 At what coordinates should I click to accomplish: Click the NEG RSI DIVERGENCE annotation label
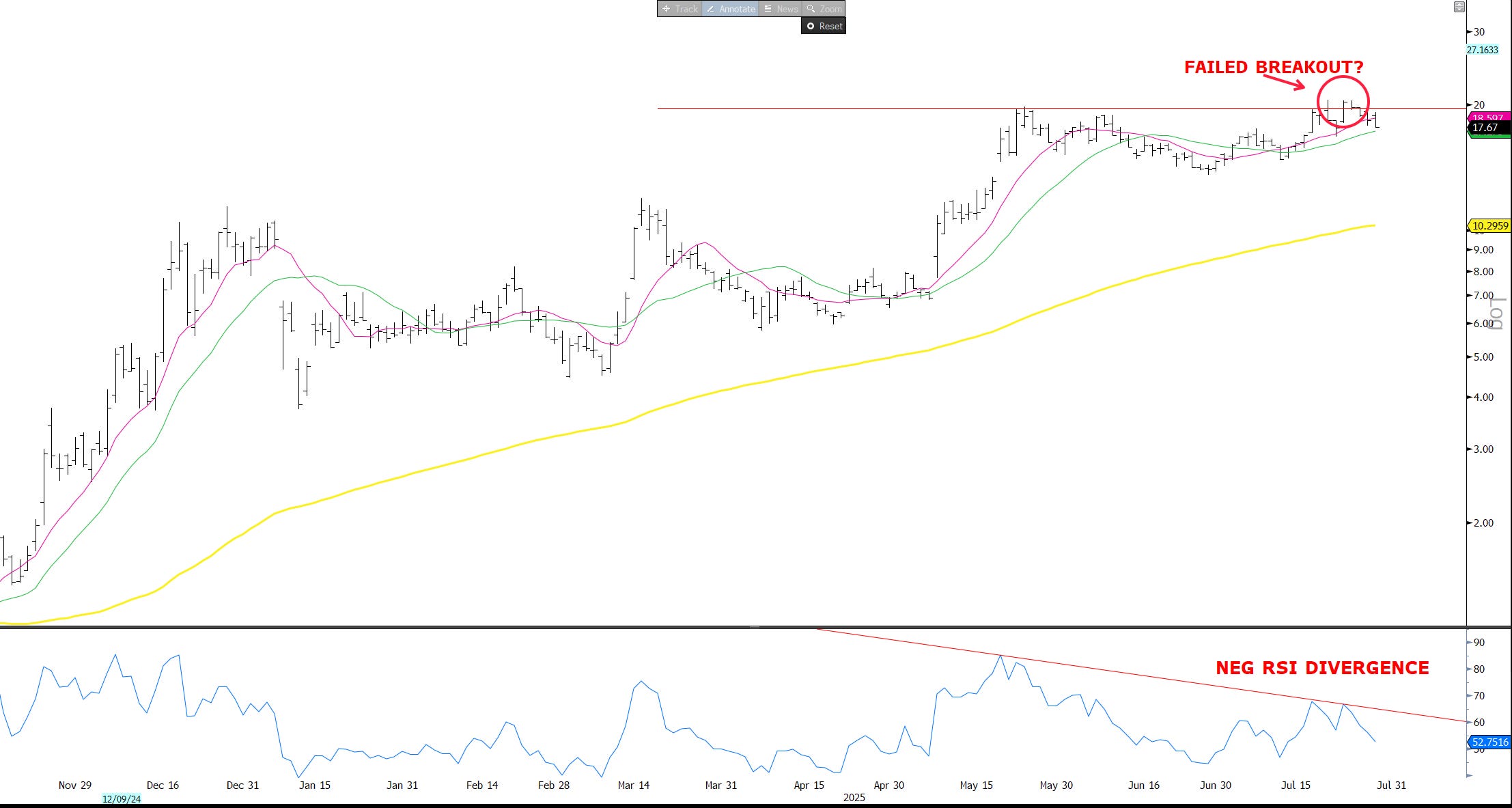coord(1322,668)
